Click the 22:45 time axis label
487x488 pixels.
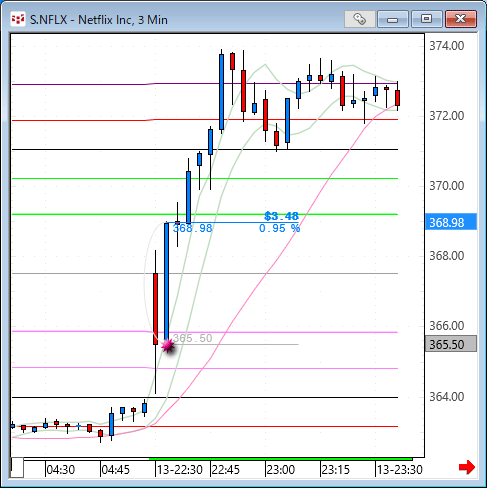226,470
